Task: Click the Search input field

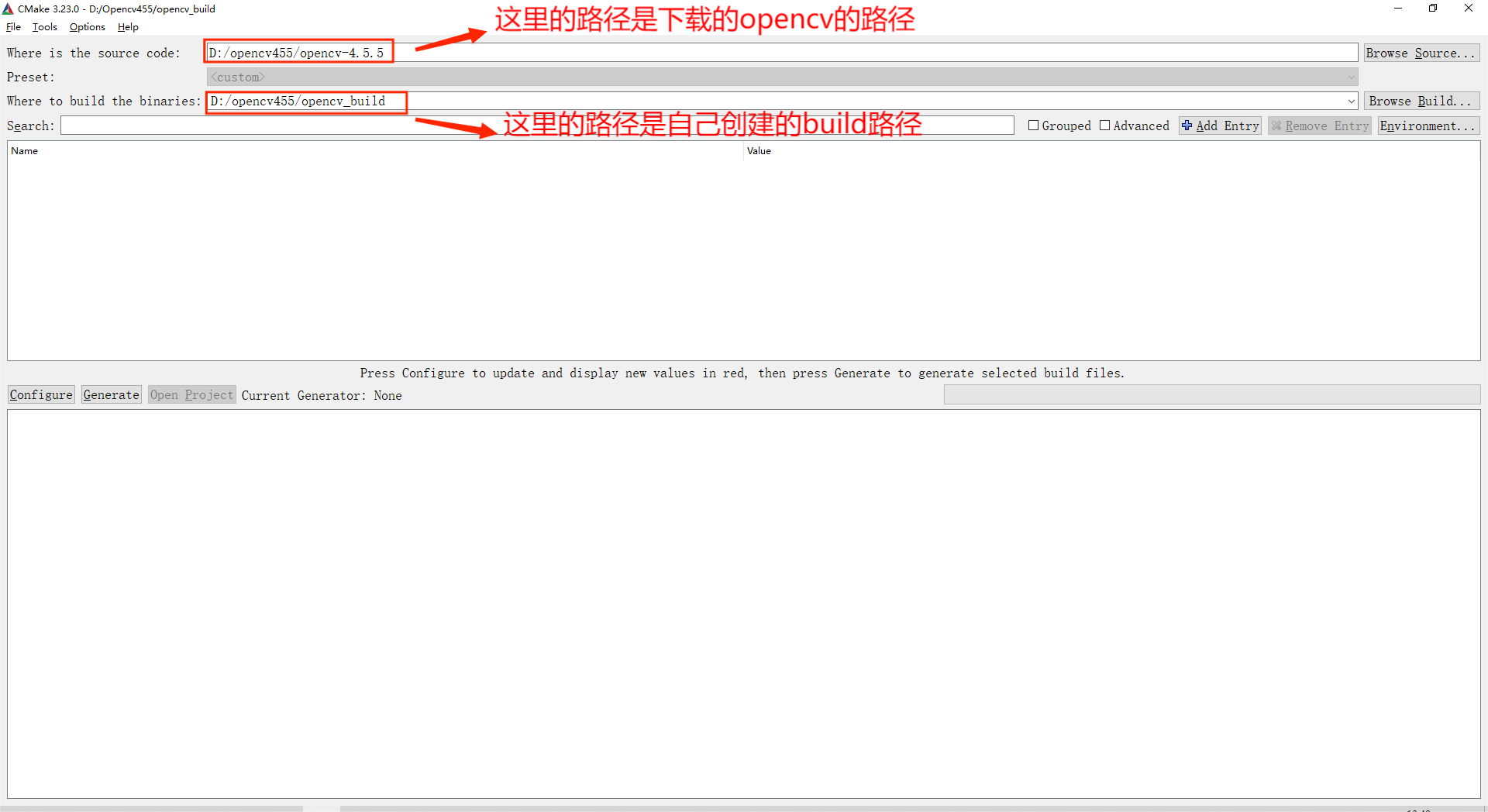Action: tap(537, 126)
